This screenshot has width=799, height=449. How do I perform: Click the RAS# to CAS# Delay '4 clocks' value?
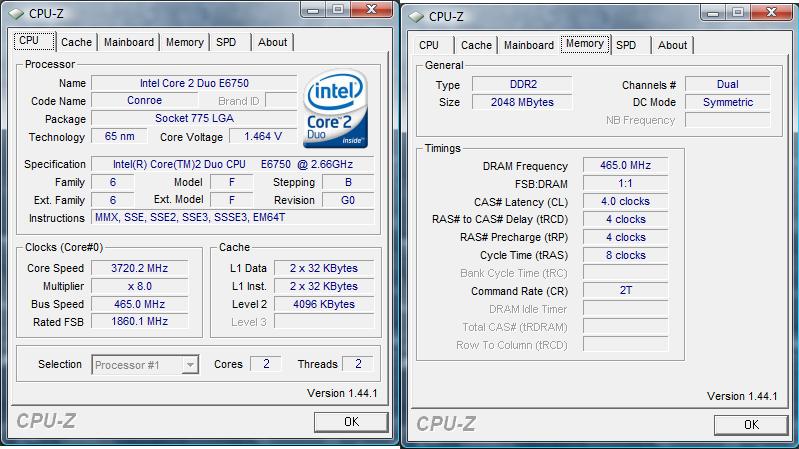coord(625,219)
